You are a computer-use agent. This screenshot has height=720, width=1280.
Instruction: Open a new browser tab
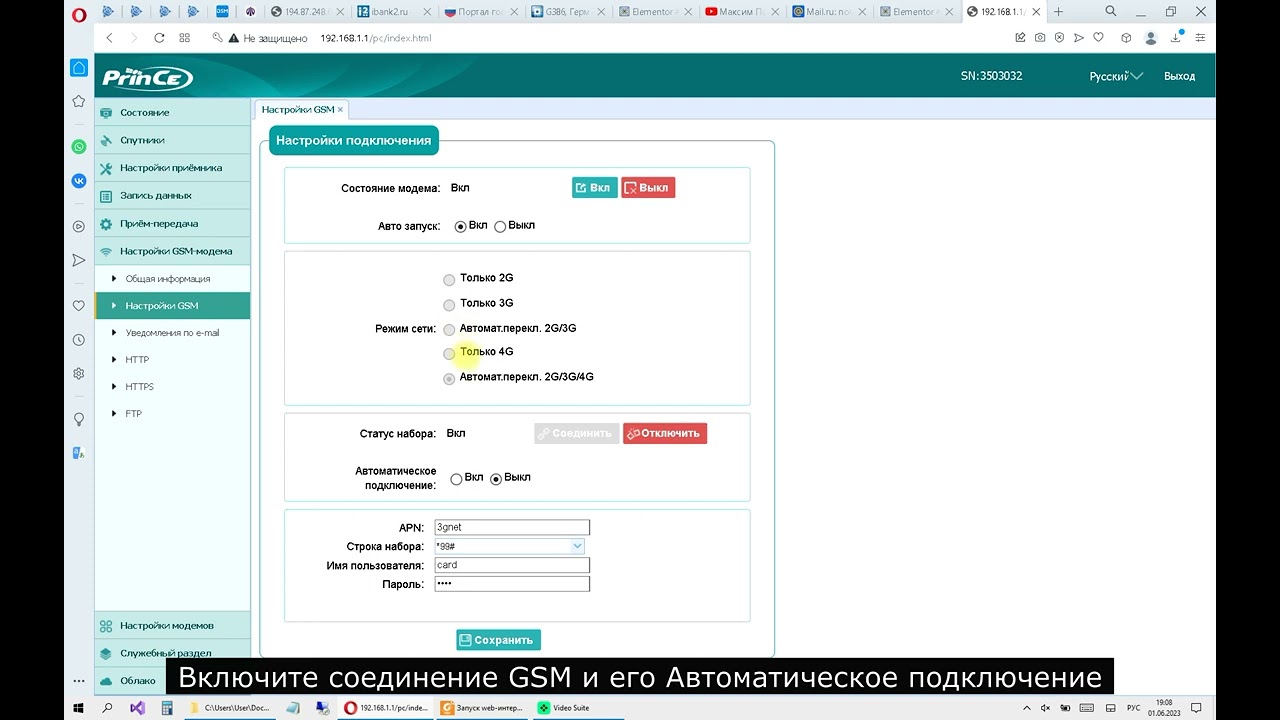[x=1059, y=12]
